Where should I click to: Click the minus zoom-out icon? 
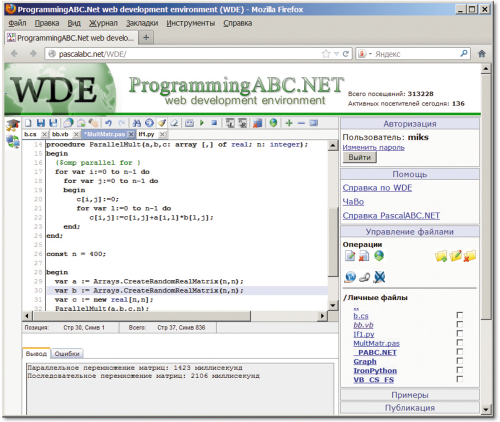click(301, 123)
